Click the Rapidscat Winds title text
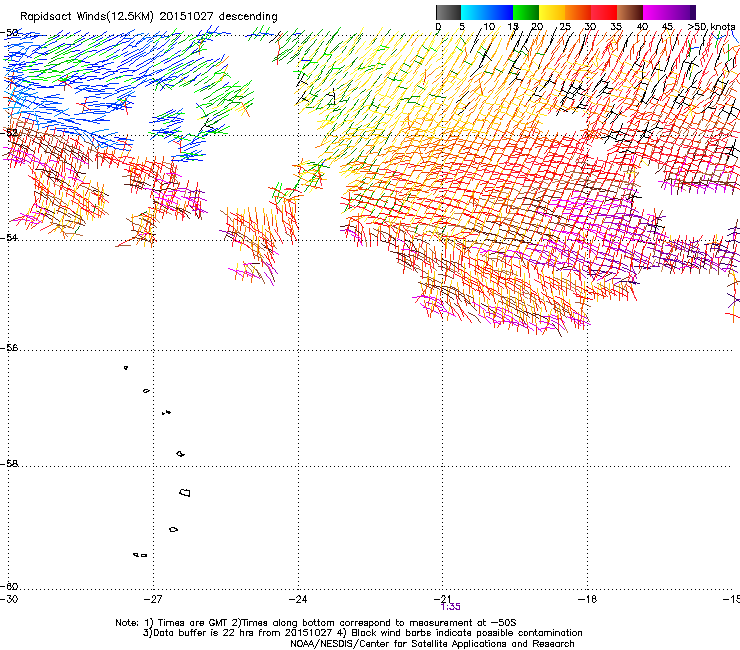Viewport: 740px width, 650px height. (x=149, y=16)
